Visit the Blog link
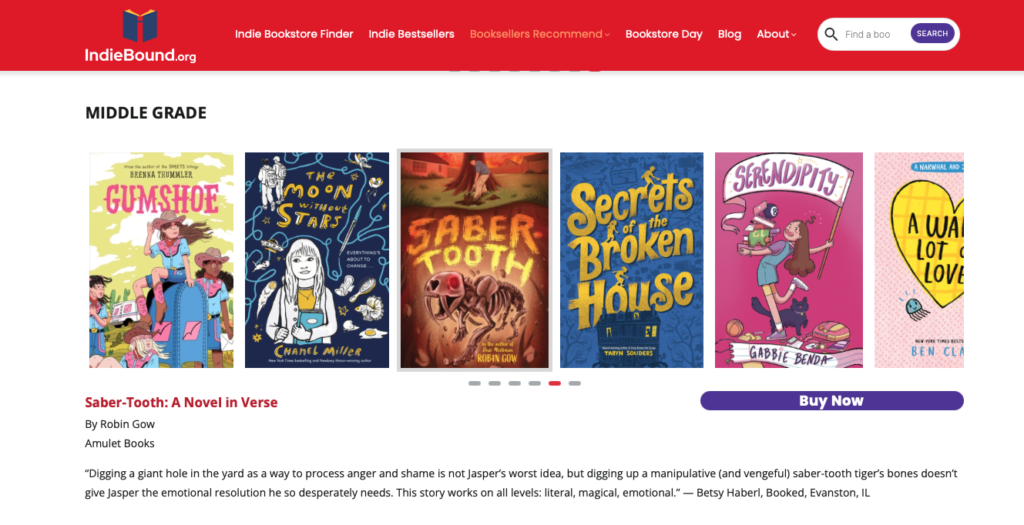Image resolution: width=1024 pixels, height=525 pixels. click(729, 34)
